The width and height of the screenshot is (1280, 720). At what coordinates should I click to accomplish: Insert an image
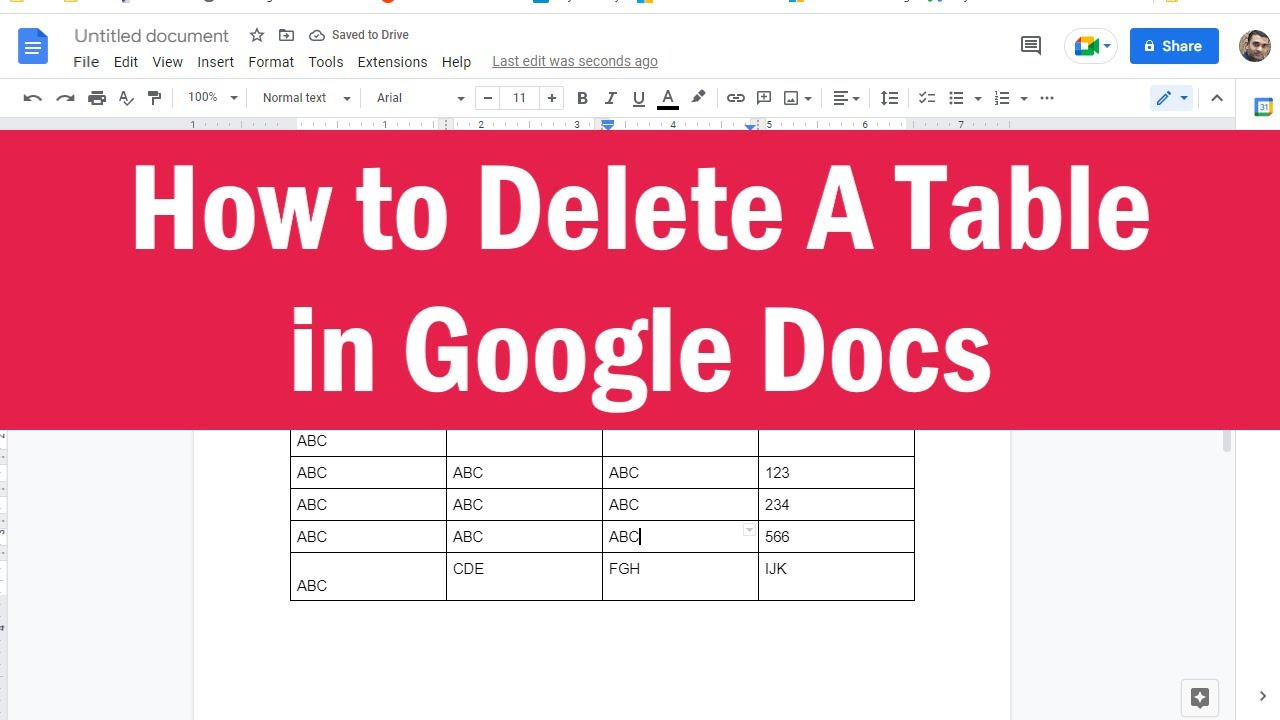click(x=791, y=98)
